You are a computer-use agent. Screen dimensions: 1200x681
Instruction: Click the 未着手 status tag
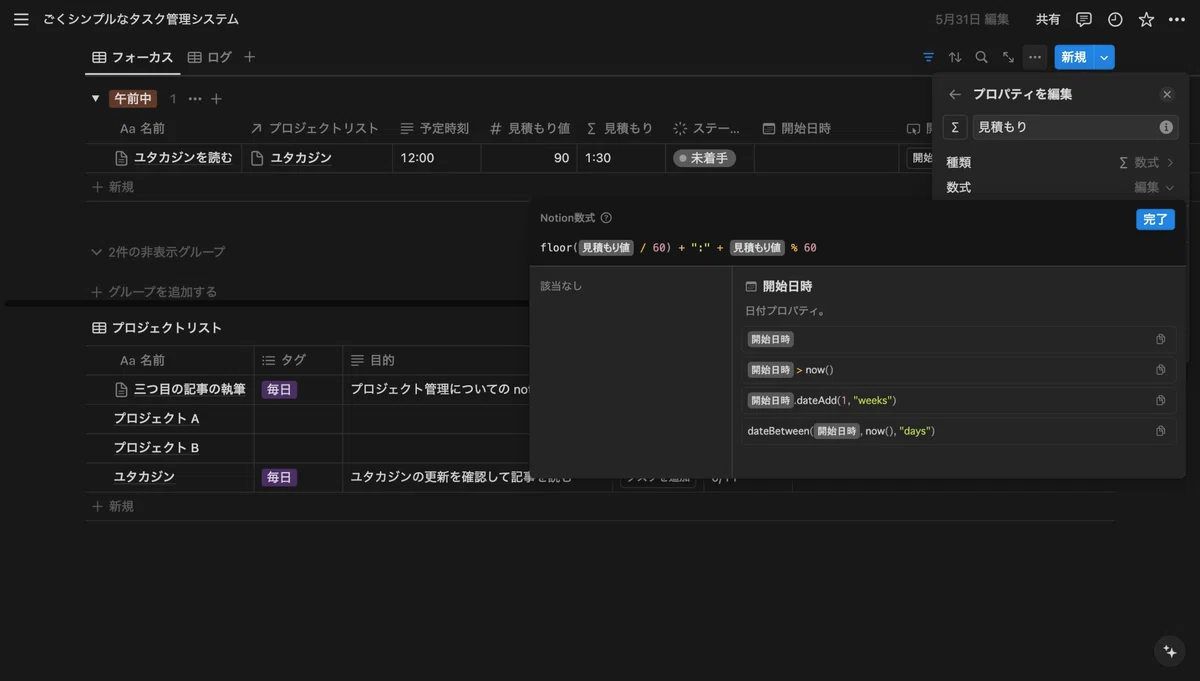(x=704, y=158)
